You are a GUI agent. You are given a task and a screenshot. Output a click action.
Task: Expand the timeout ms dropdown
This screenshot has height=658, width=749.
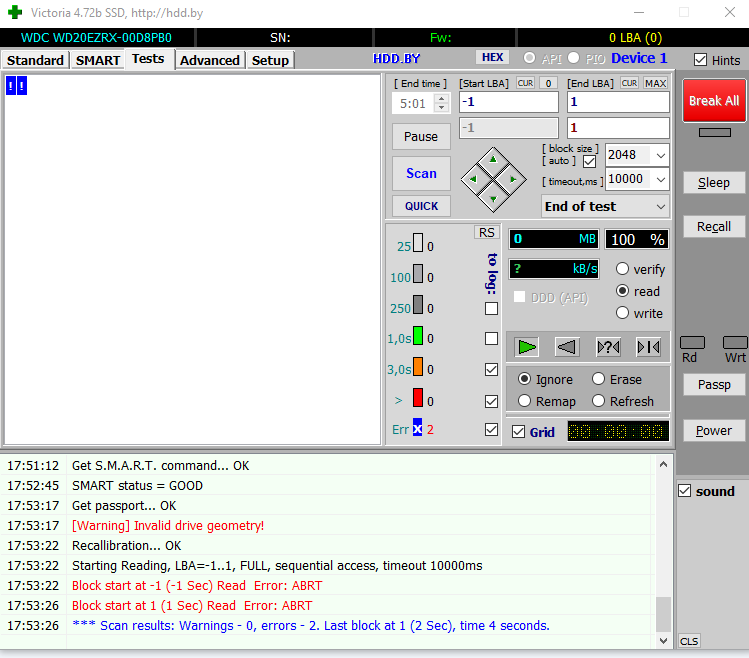click(659, 179)
